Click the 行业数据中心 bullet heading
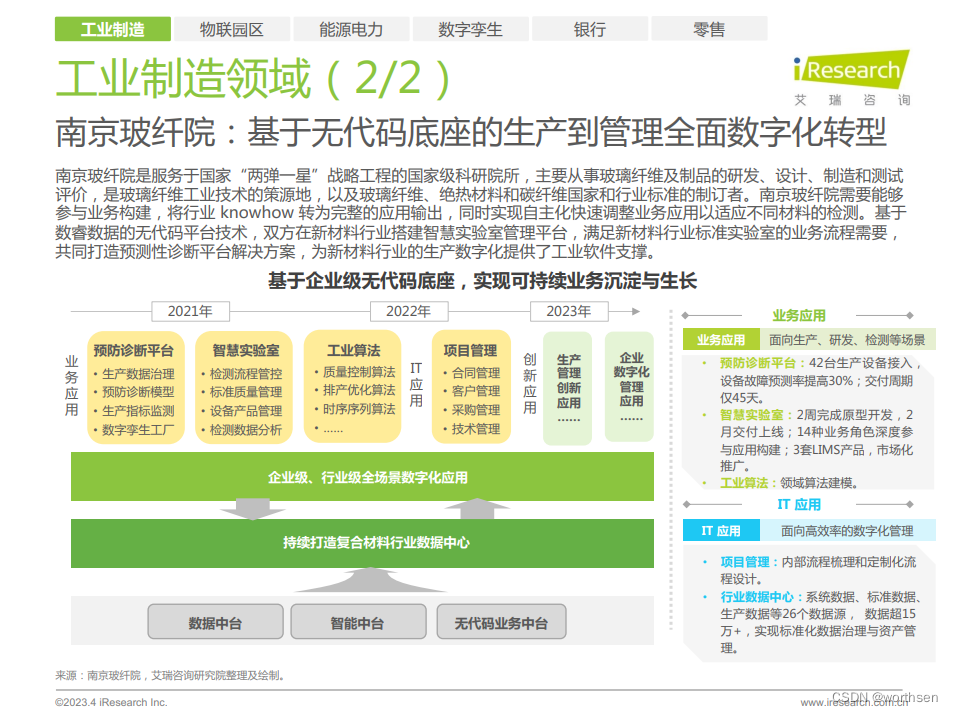Viewport: 953px width, 712px height. point(757,596)
